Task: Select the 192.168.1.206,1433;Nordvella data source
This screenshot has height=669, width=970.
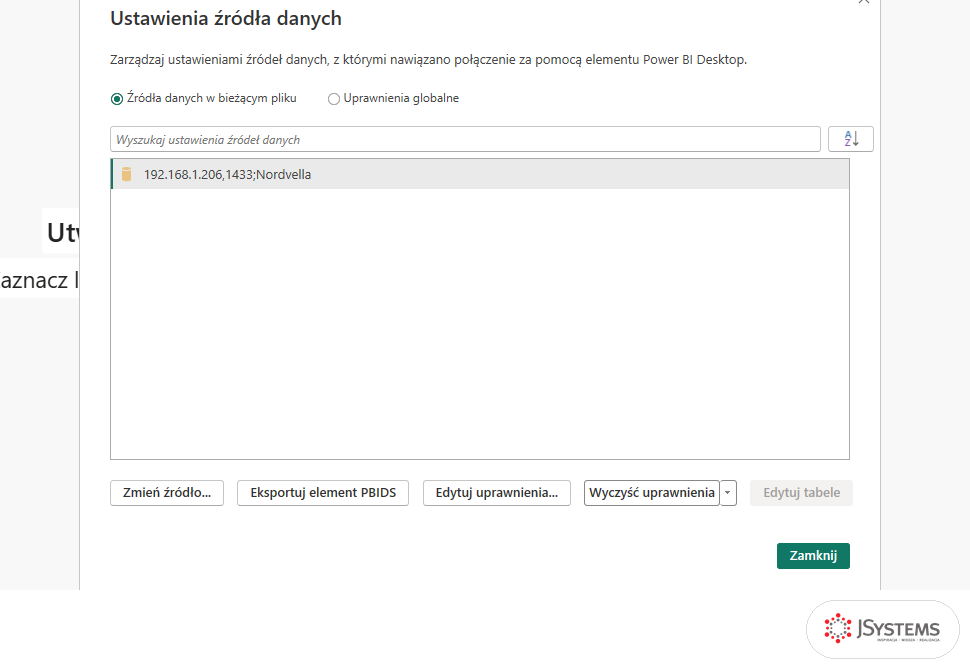Action: (480, 175)
